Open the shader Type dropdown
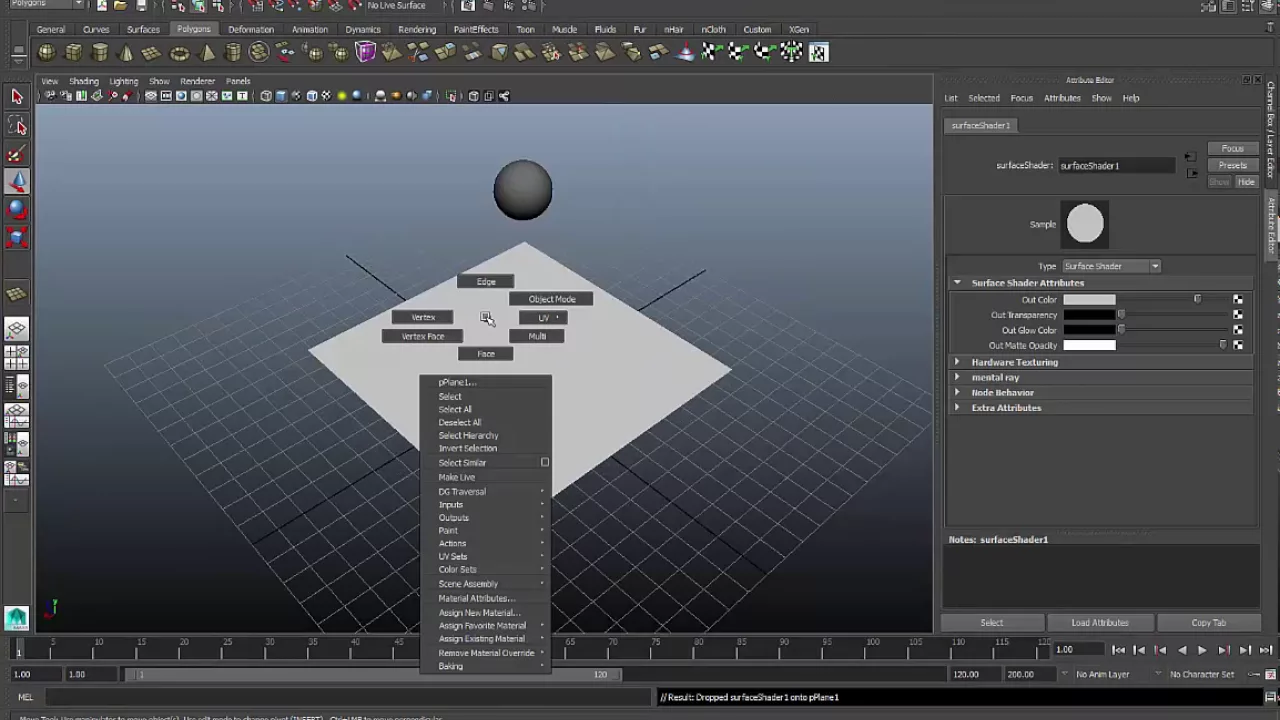The width and height of the screenshot is (1280, 720). coord(1111,266)
